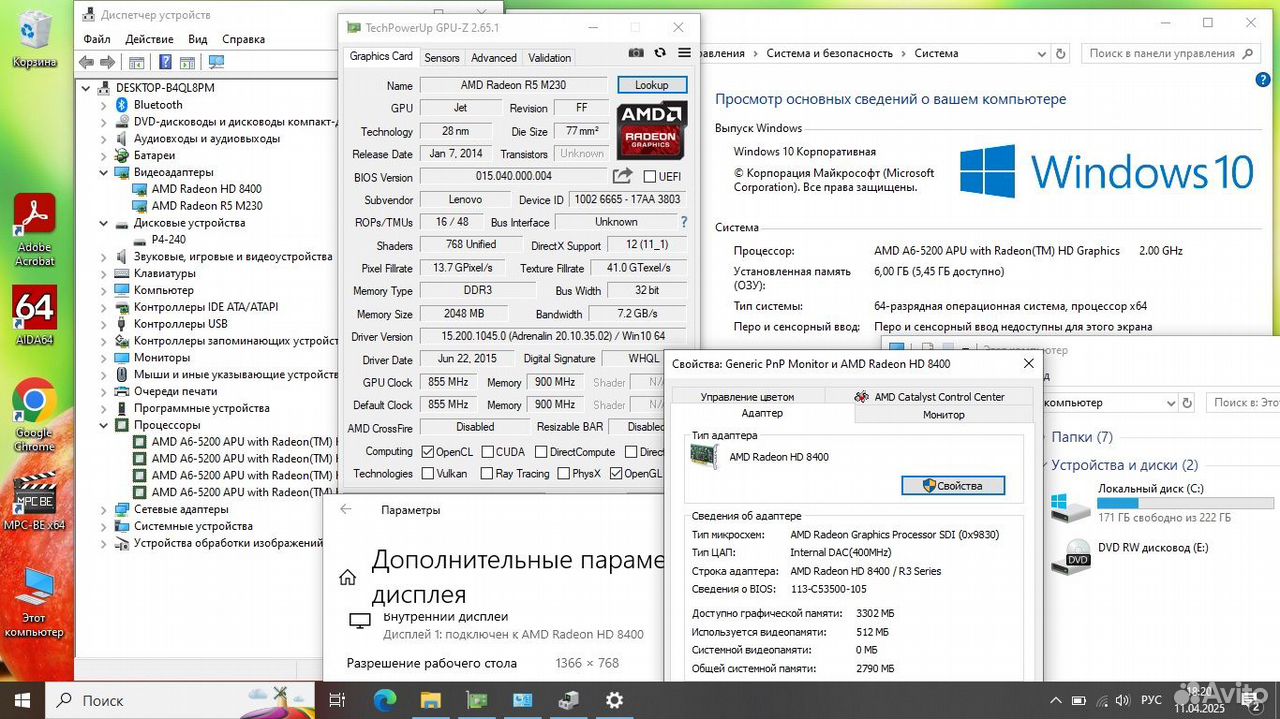Launch MPC-BE x64 desktop shortcut

[x=34, y=500]
